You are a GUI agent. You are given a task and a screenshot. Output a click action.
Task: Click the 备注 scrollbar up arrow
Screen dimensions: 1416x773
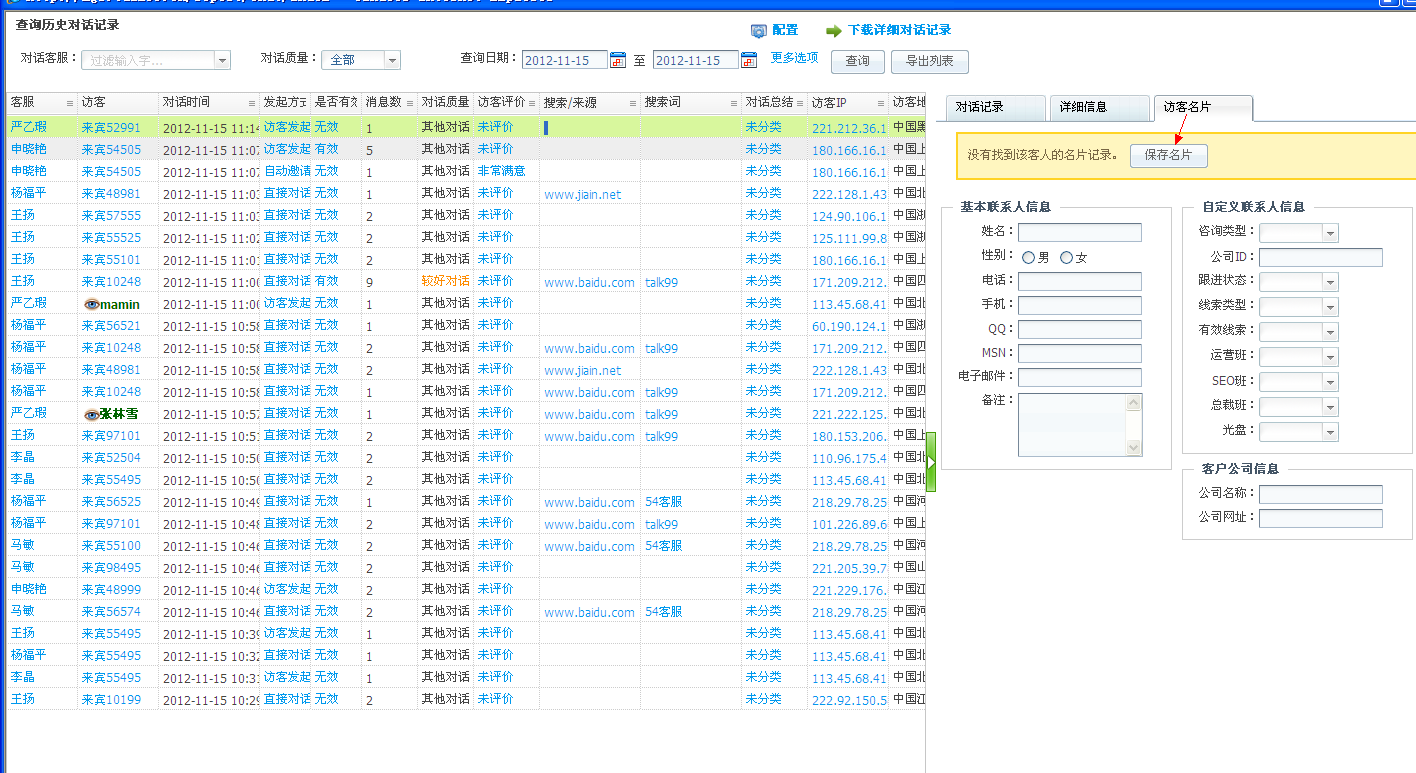pos(1134,403)
